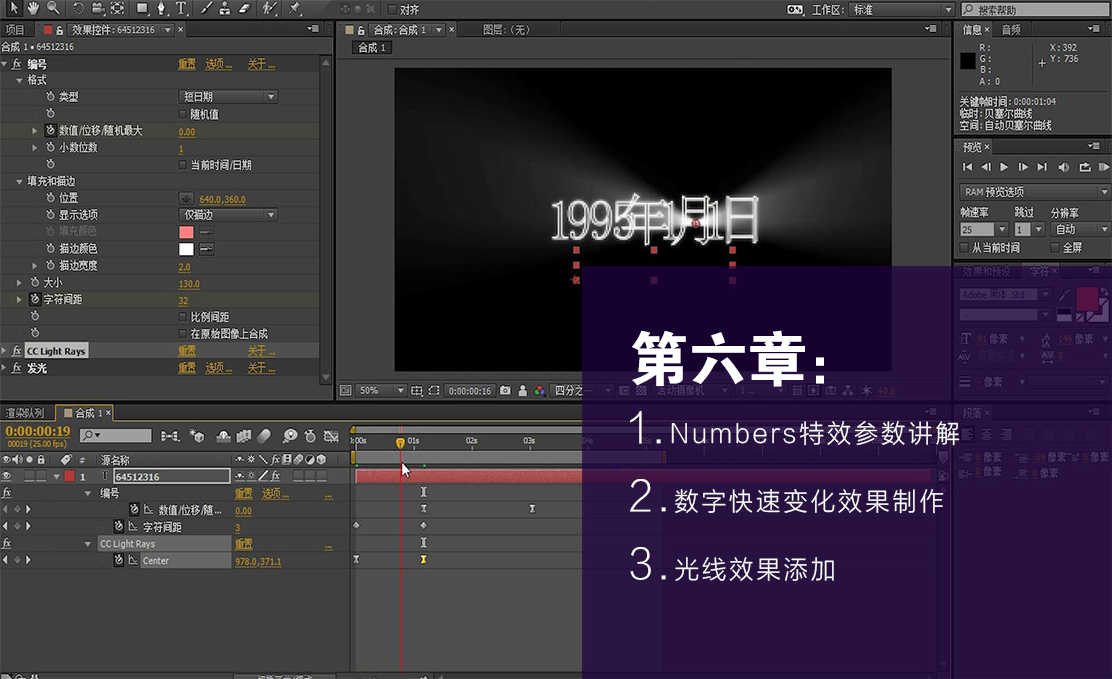Open the 帧速率 dropdown showing 25
Viewport: 1112px width, 679px height.
click(x=984, y=229)
